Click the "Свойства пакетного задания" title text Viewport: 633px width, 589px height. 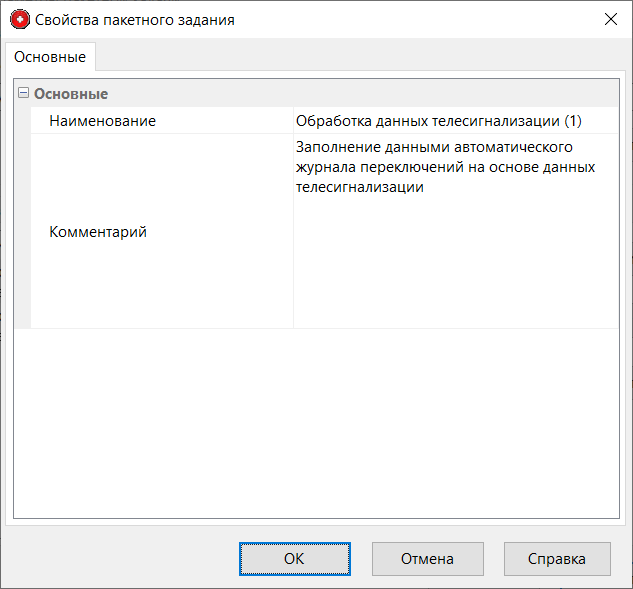pos(135,19)
